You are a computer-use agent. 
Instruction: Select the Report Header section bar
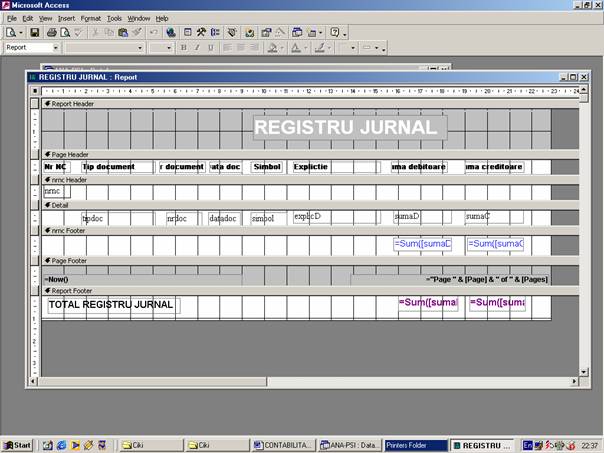(x=310, y=104)
